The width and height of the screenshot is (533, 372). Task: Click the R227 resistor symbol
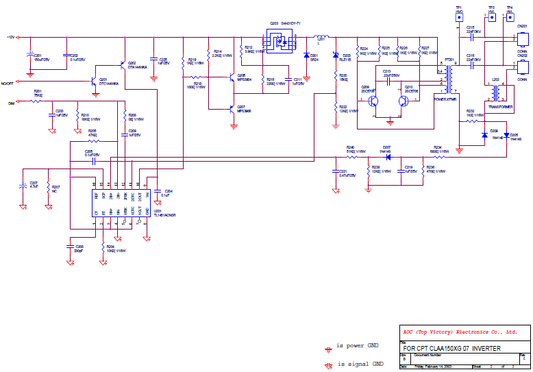pyautogui.click(x=419, y=51)
